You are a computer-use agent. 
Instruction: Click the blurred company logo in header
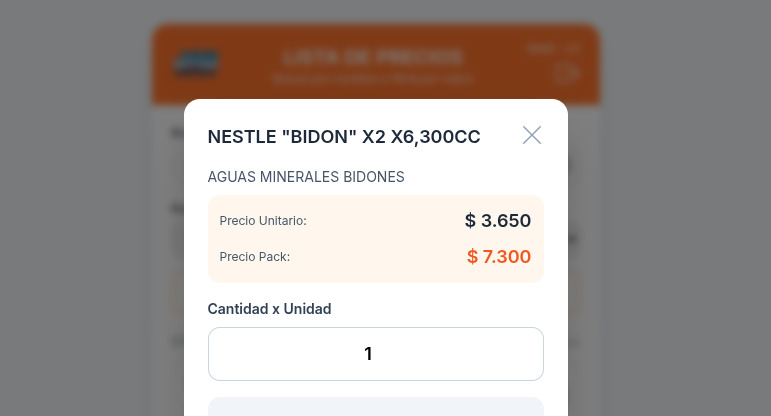click(x=196, y=64)
